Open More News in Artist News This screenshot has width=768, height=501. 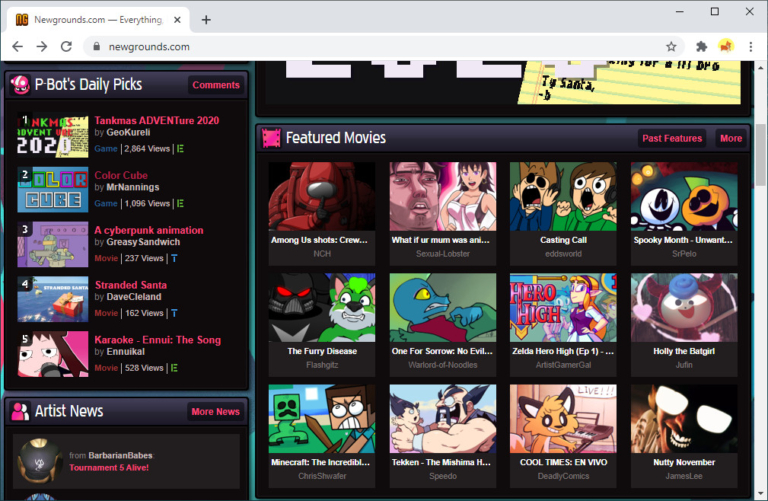tap(215, 411)
